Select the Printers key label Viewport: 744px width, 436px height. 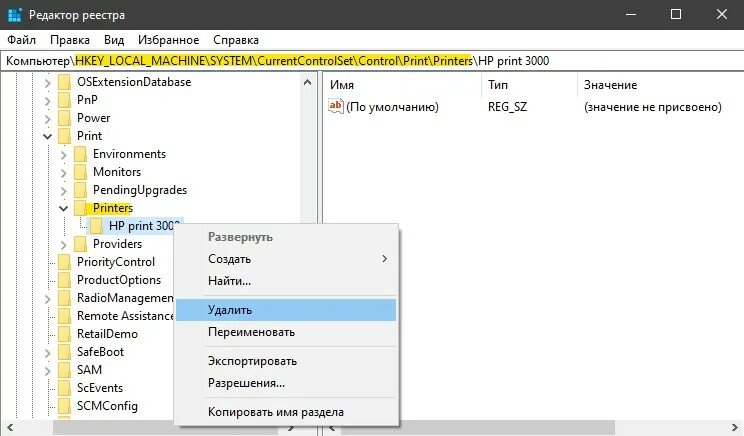click(113, 208)
